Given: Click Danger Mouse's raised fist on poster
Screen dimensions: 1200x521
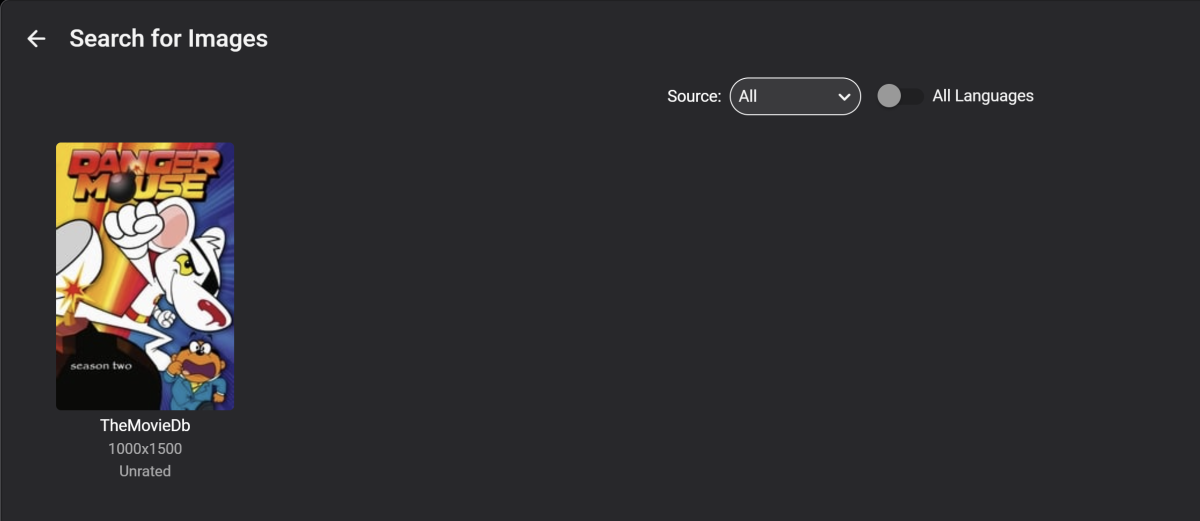Looking at the screenshot, I should [x=131, y=219].
